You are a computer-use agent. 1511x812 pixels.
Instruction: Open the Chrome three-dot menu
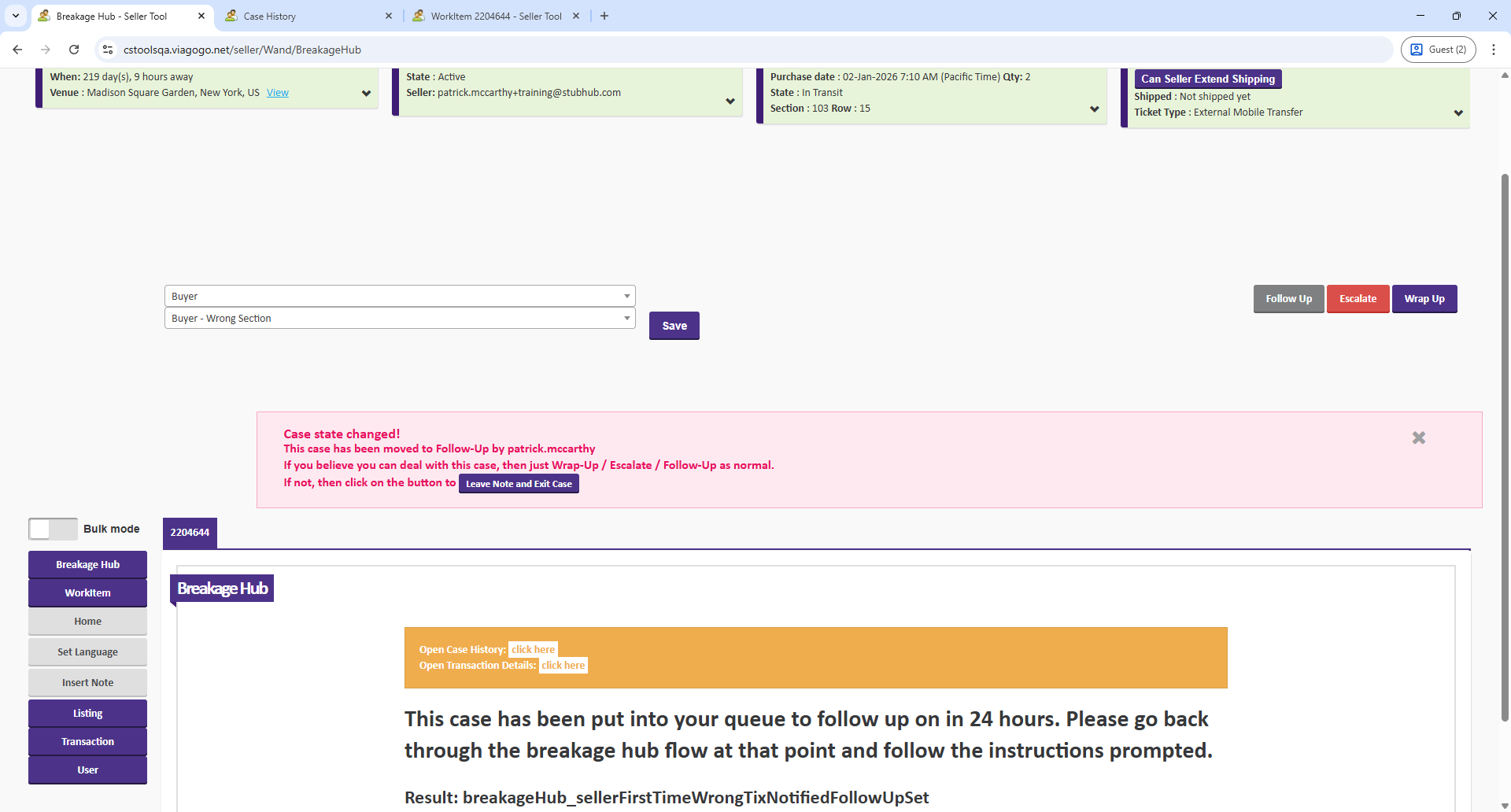(x=1494, y=50)
